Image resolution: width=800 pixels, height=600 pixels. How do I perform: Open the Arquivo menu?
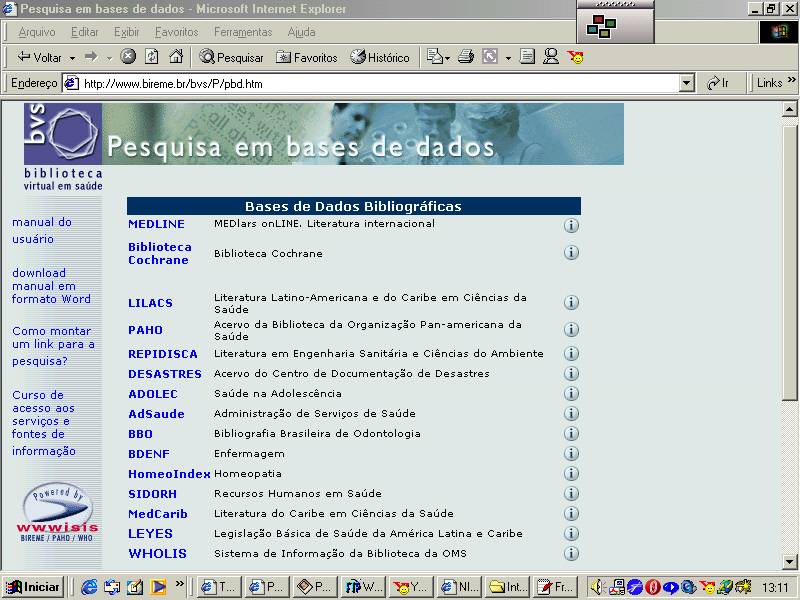[37, 32]
